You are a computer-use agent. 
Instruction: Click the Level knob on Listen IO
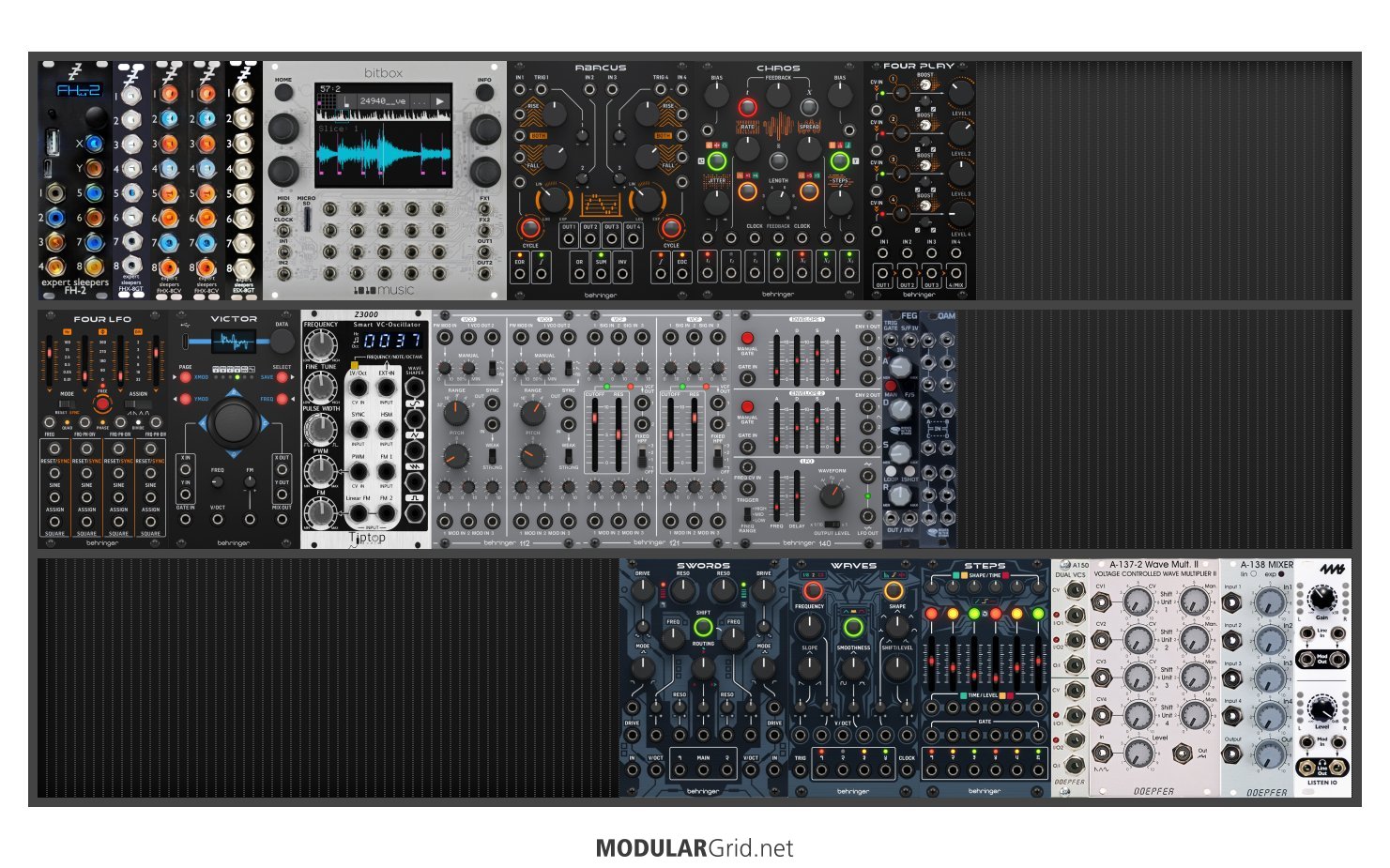tap(1321, 708)
